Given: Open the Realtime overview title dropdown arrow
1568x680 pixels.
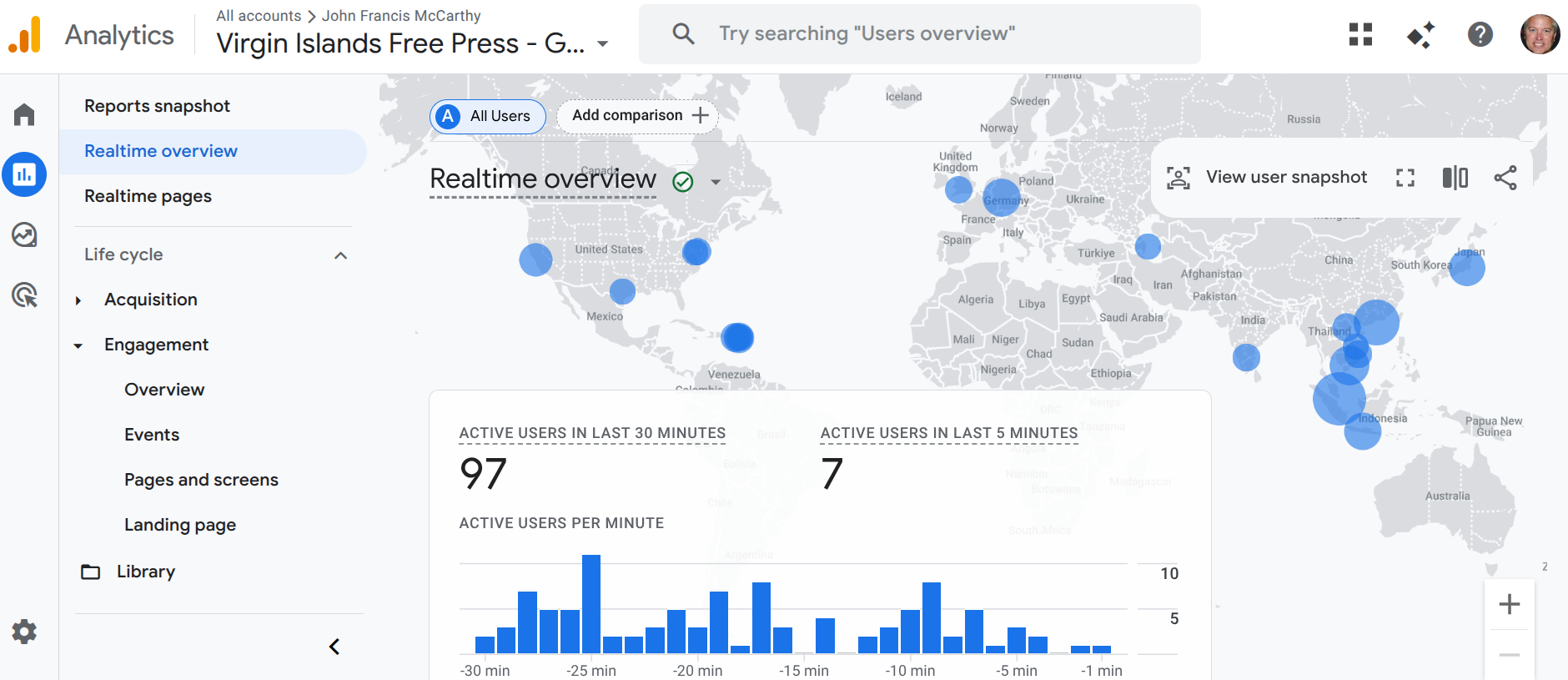Looking at the screenshot, I should click(716, 182).
